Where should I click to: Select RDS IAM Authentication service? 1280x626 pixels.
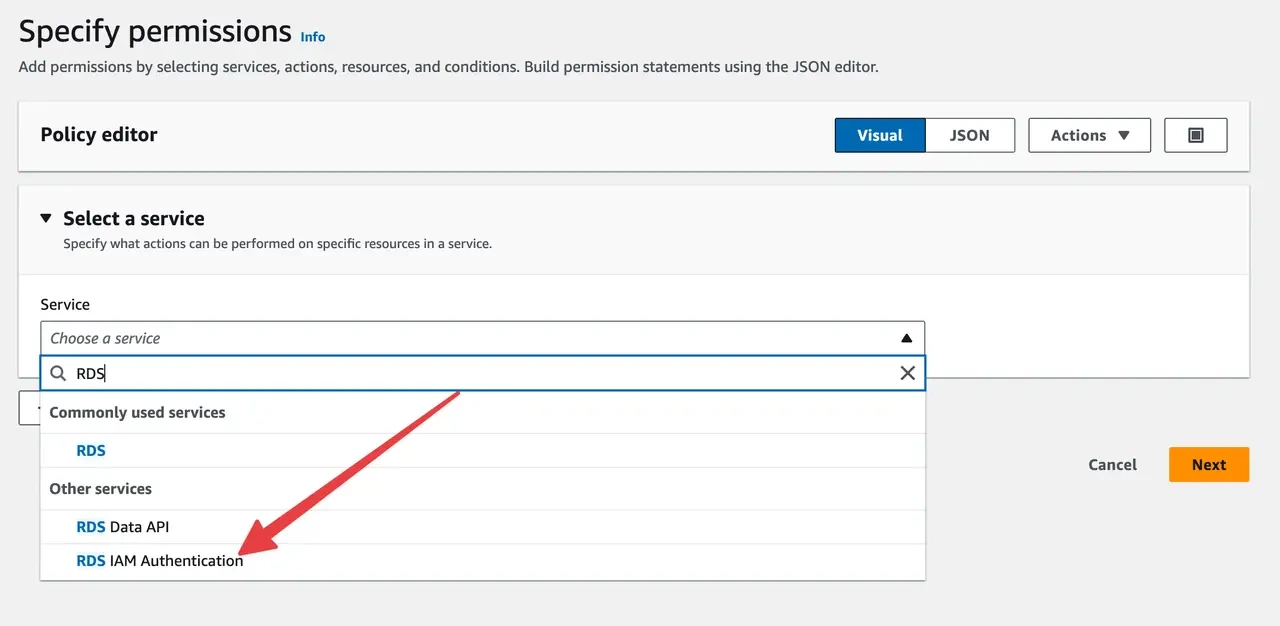tap(159, 560)
